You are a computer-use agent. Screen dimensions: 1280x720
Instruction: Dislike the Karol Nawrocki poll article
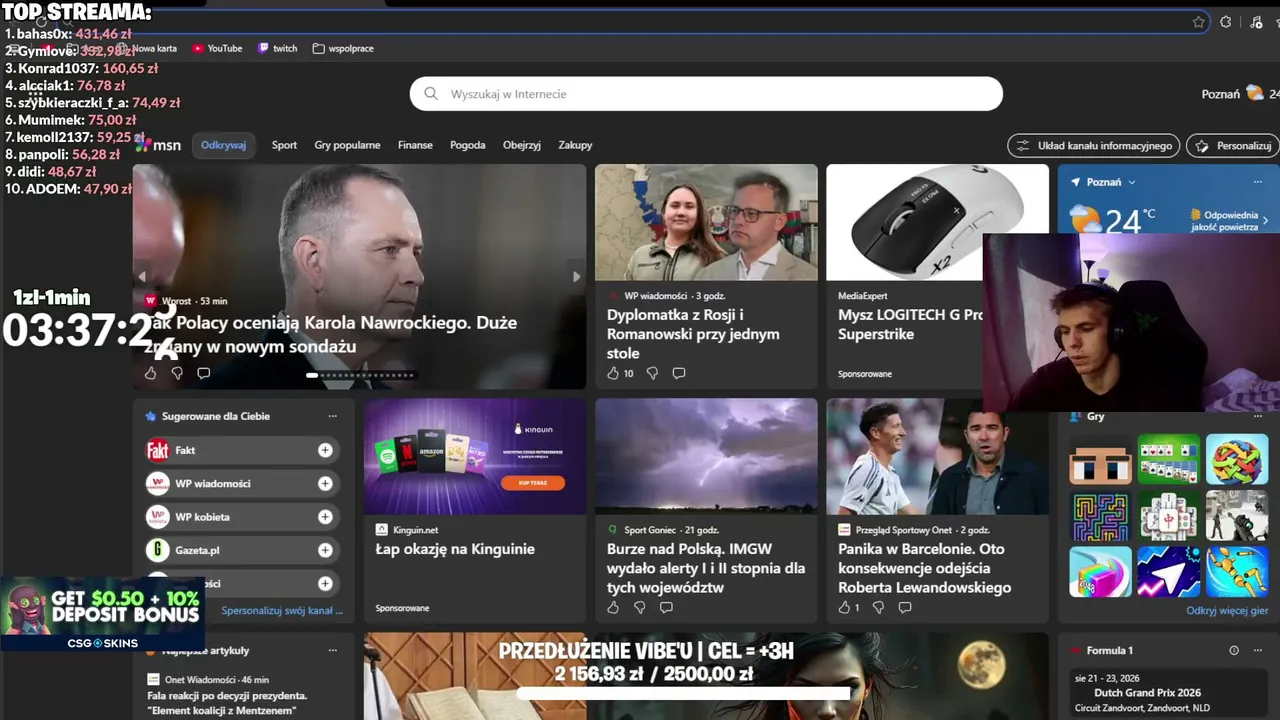(x=177, y=373)
